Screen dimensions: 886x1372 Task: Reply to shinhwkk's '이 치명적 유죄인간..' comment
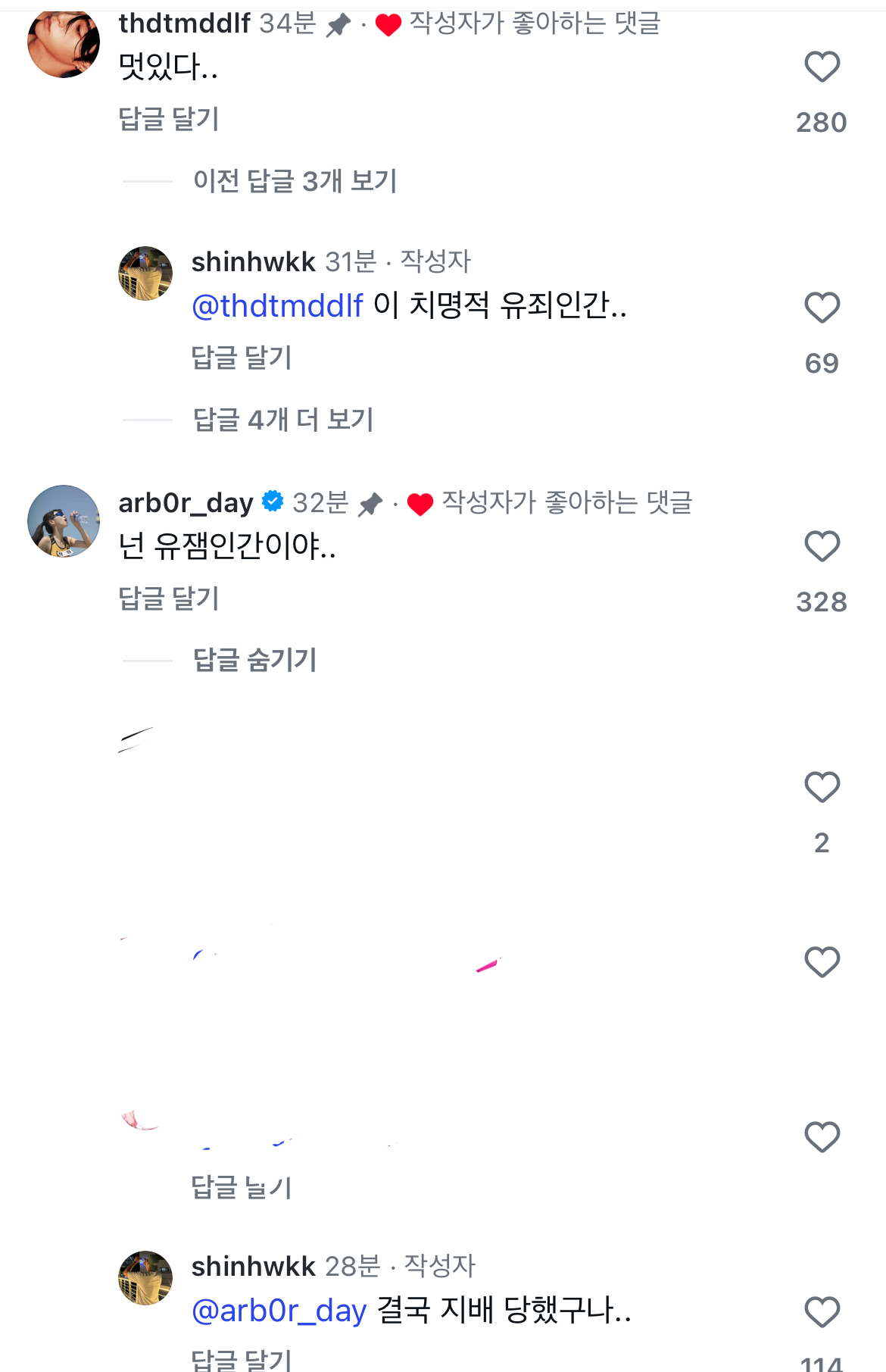coord(242,358)
